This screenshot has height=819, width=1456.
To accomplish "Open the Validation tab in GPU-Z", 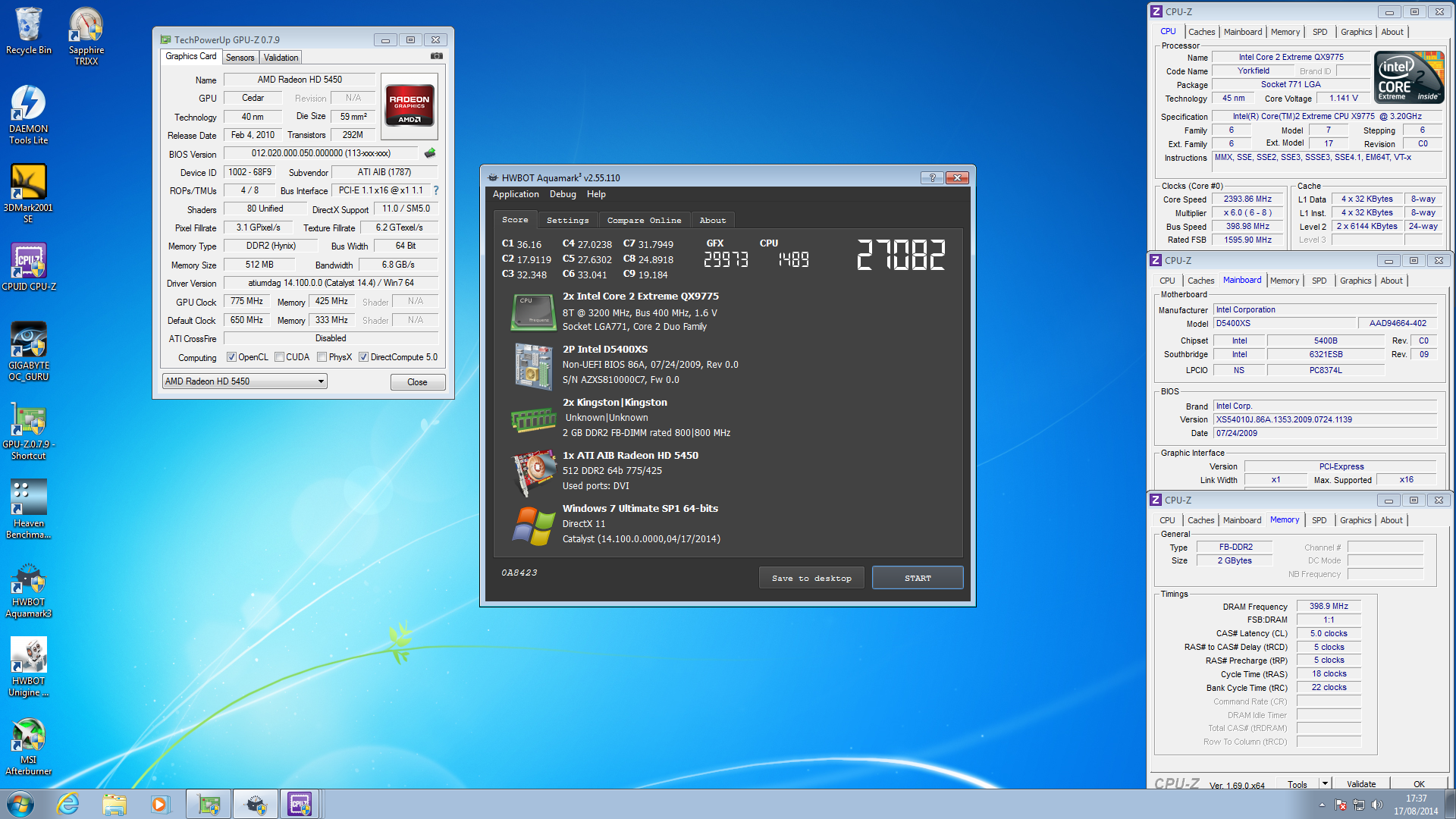I will point(281,58).
